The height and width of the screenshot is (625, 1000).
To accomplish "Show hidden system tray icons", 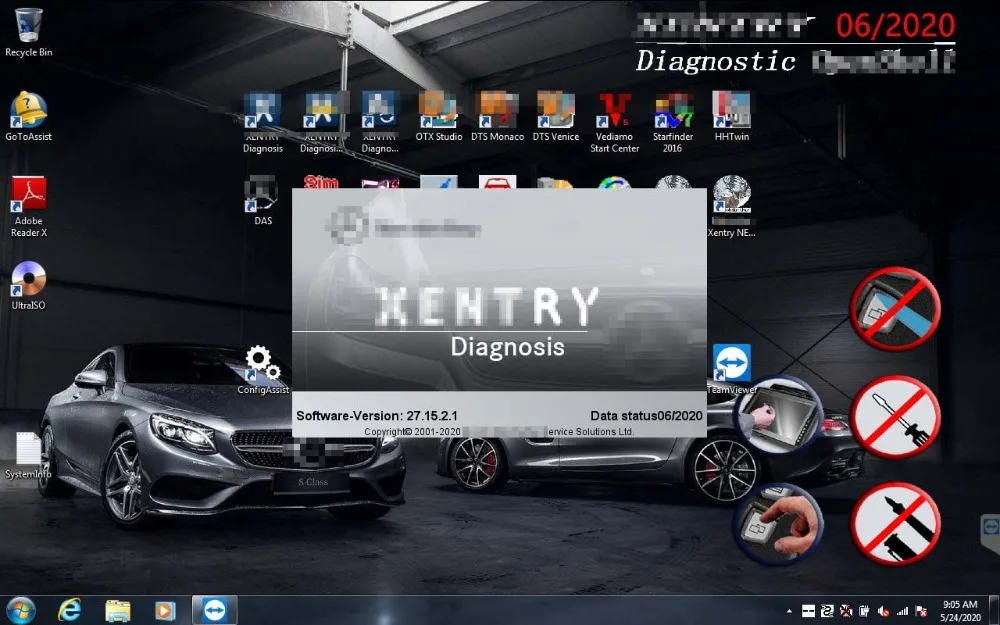I will pos(790,611).
